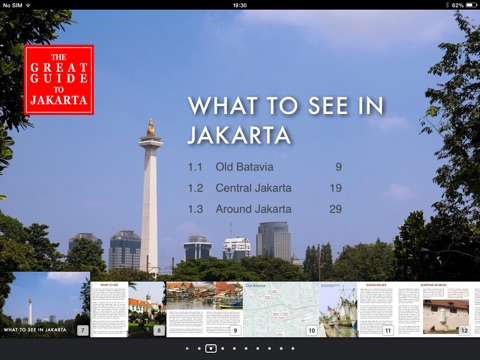Select the page 7 thumbnail
This screenshot has width=480, height=360.
click(x=45, y=304)
